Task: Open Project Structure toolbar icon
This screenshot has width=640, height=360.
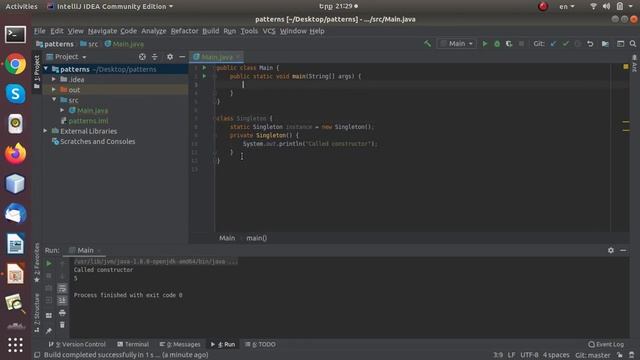Action: click(605, 44)
